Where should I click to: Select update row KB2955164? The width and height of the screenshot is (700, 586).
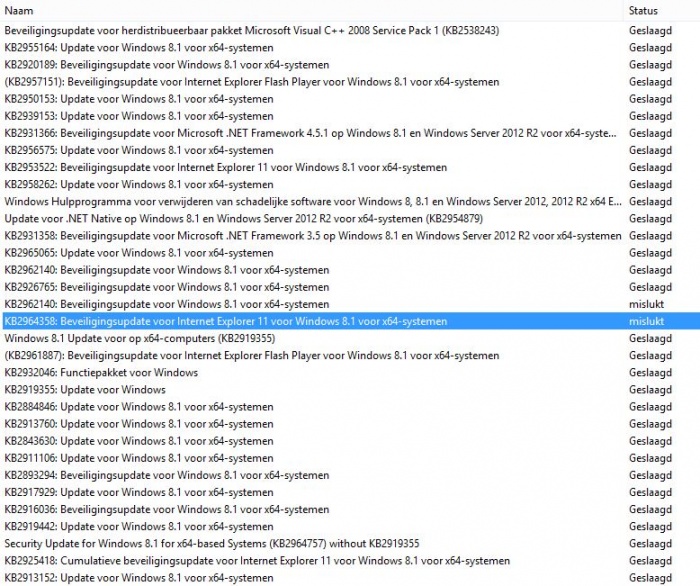pos(350,47)
